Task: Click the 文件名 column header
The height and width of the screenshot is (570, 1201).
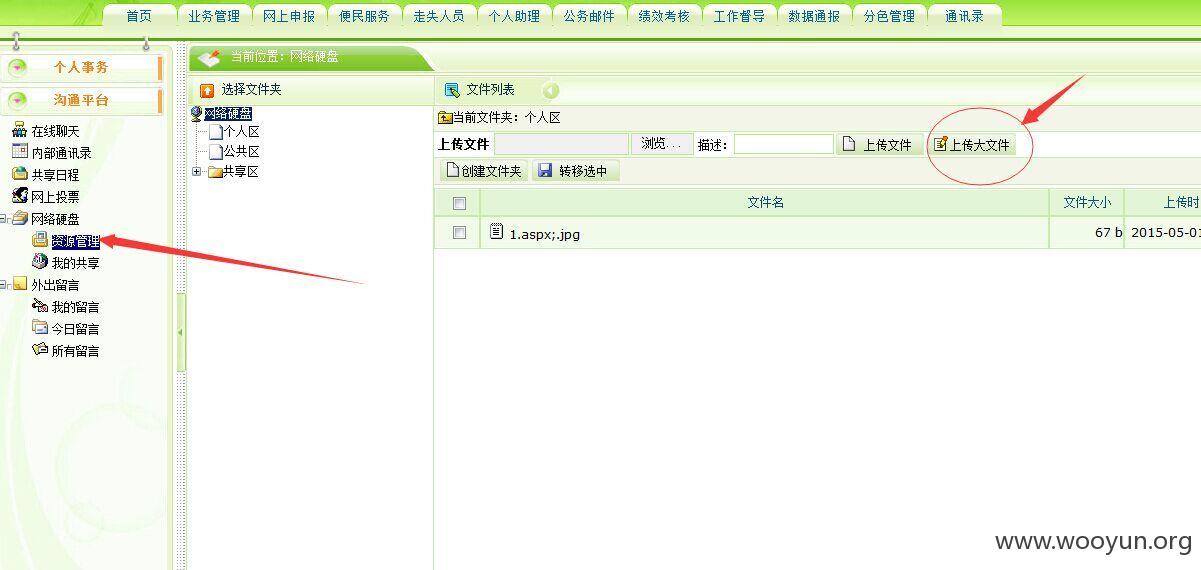Action: 765,203
